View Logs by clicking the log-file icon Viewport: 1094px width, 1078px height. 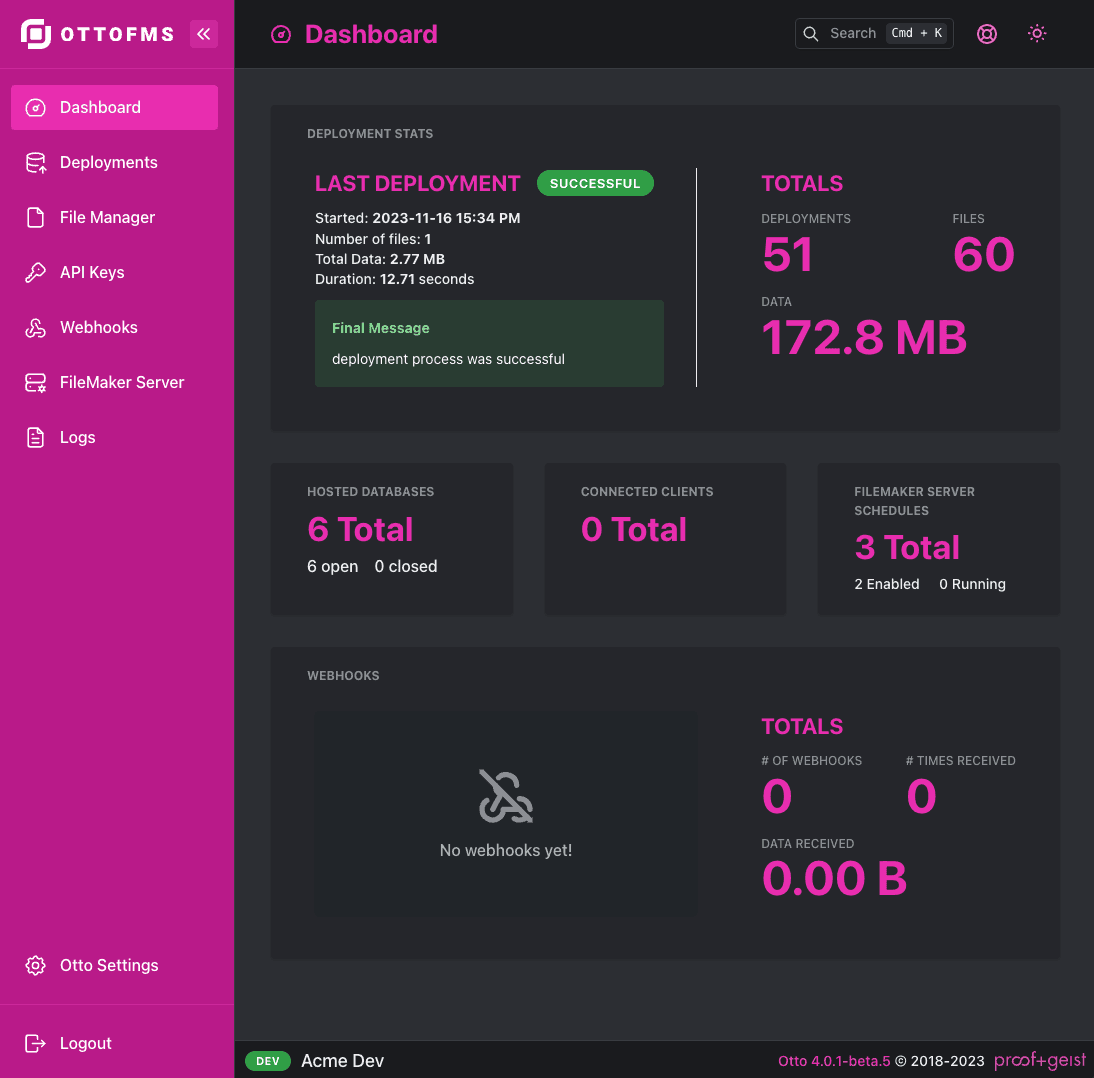(x=33, y=437)
